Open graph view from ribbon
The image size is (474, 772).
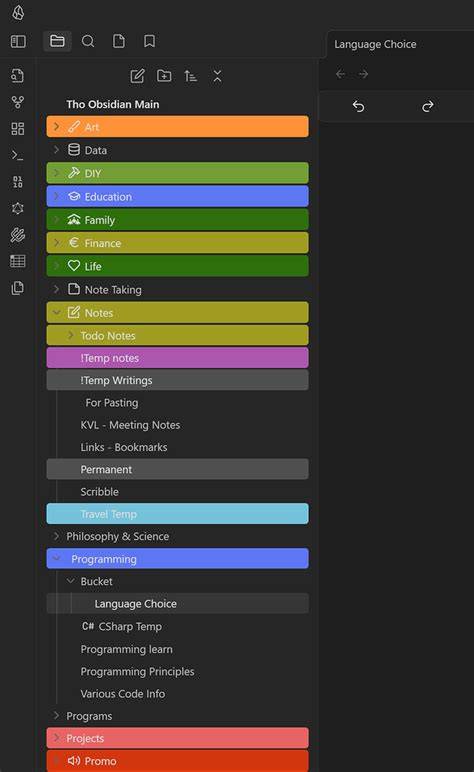coord(18,102)
